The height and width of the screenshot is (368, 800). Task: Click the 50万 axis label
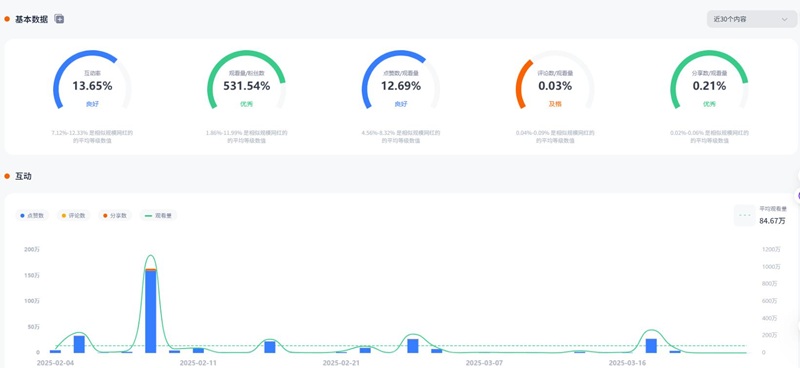click(x=33, y=327)
